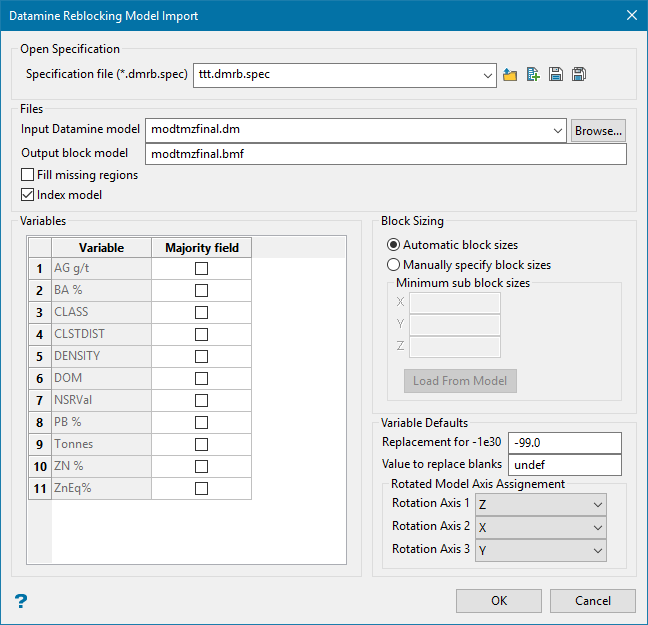Tick Majority field for AG g/t
This screenshot has height=625, width=648.
tap(201, 269)
